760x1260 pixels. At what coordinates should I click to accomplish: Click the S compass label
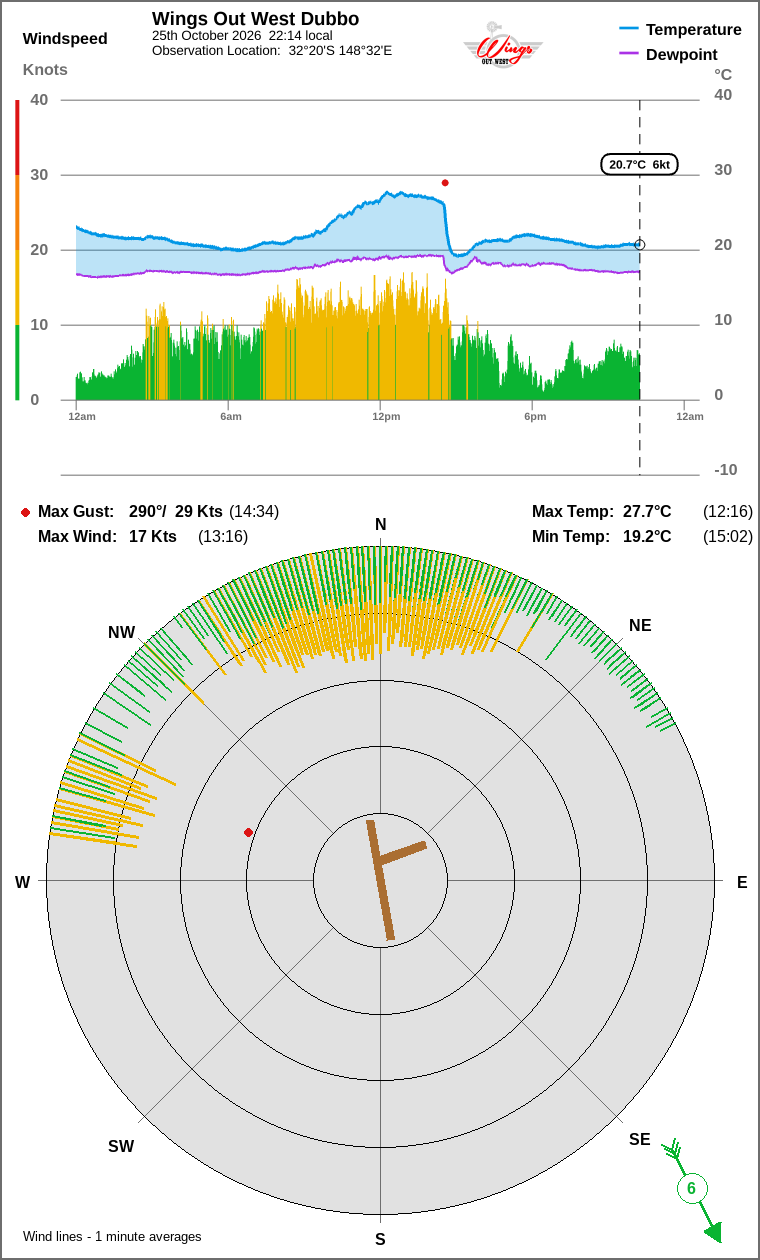tap(380, 1239)
